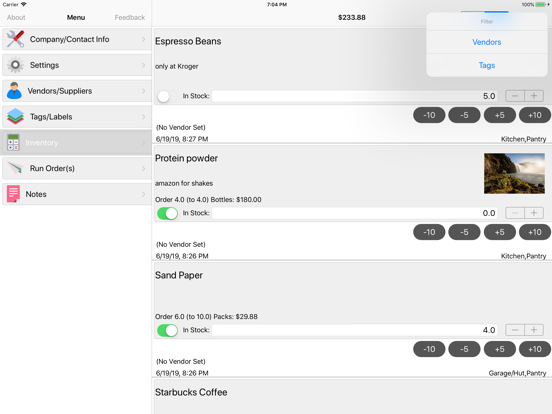Expand the Tags/Labels chevron
Screen dimensions: 552x414
[x=144, y=117]
